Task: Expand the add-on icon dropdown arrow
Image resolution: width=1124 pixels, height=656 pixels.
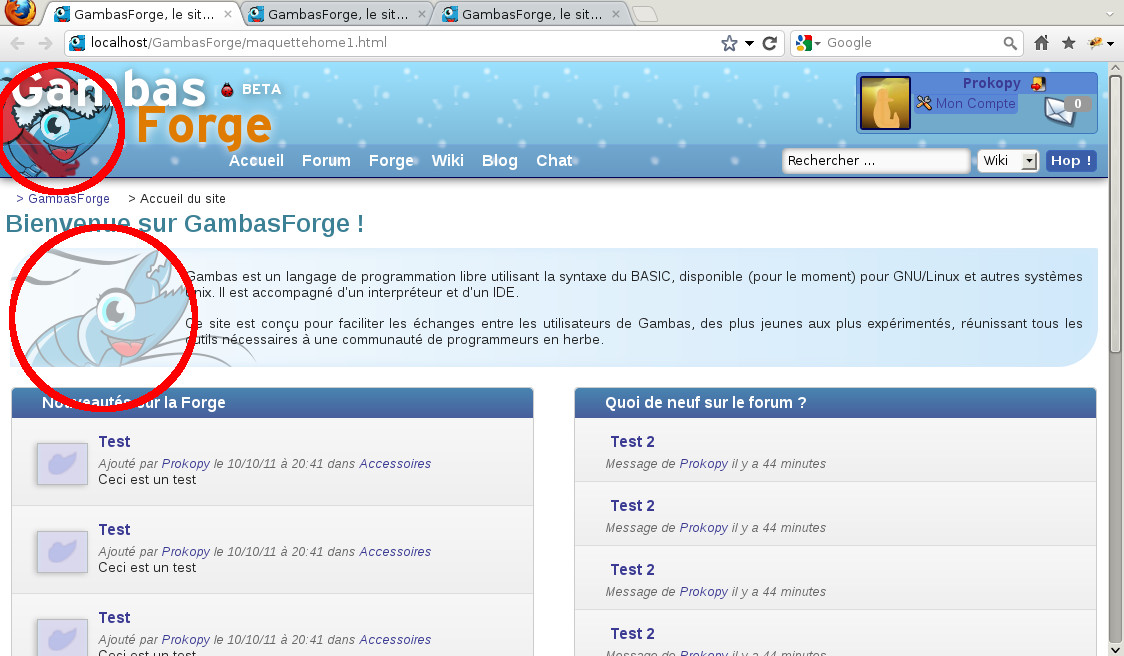Action: point(1110,44)
